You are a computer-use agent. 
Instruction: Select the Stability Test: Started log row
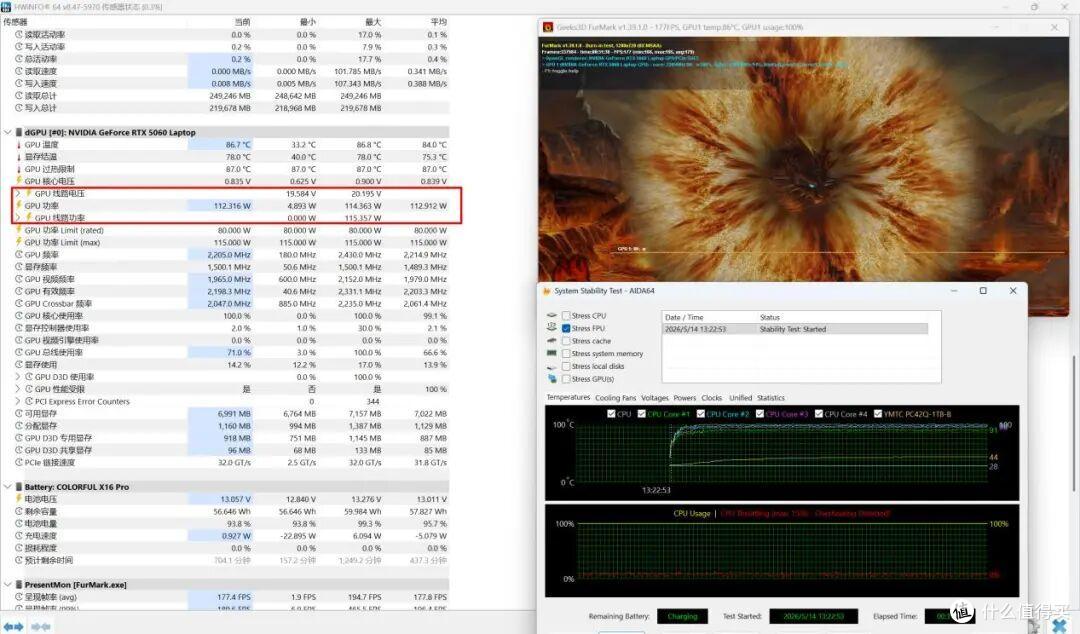click(795, 329)
